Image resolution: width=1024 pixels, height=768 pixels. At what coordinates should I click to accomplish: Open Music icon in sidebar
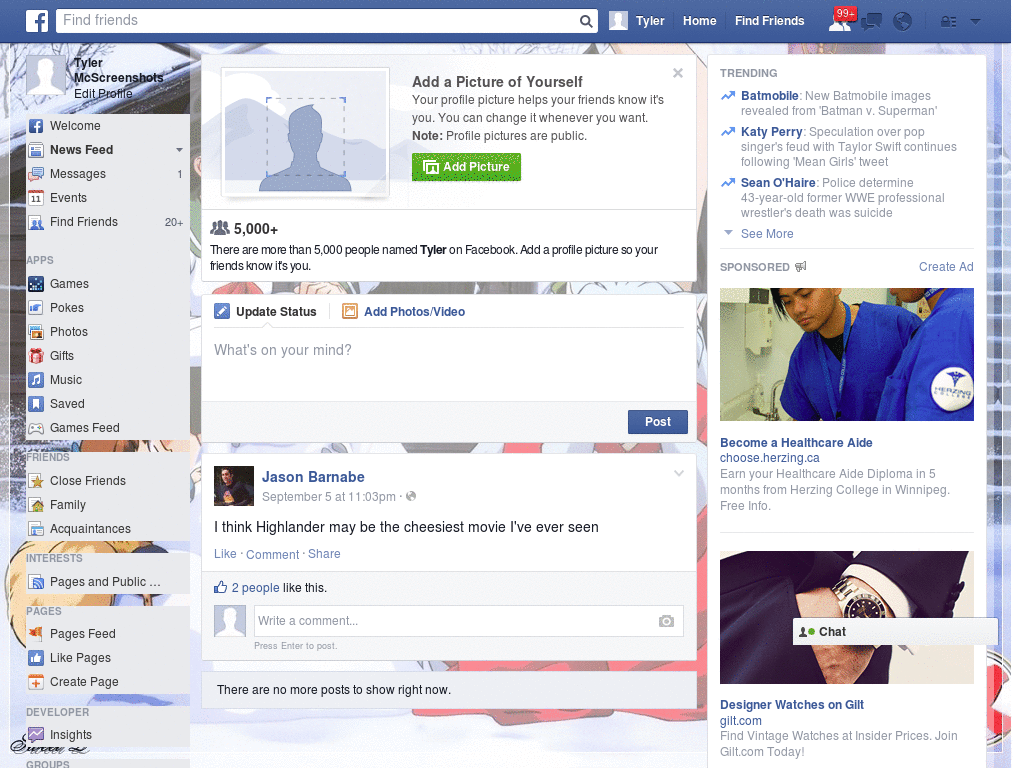tap(37, 380)
